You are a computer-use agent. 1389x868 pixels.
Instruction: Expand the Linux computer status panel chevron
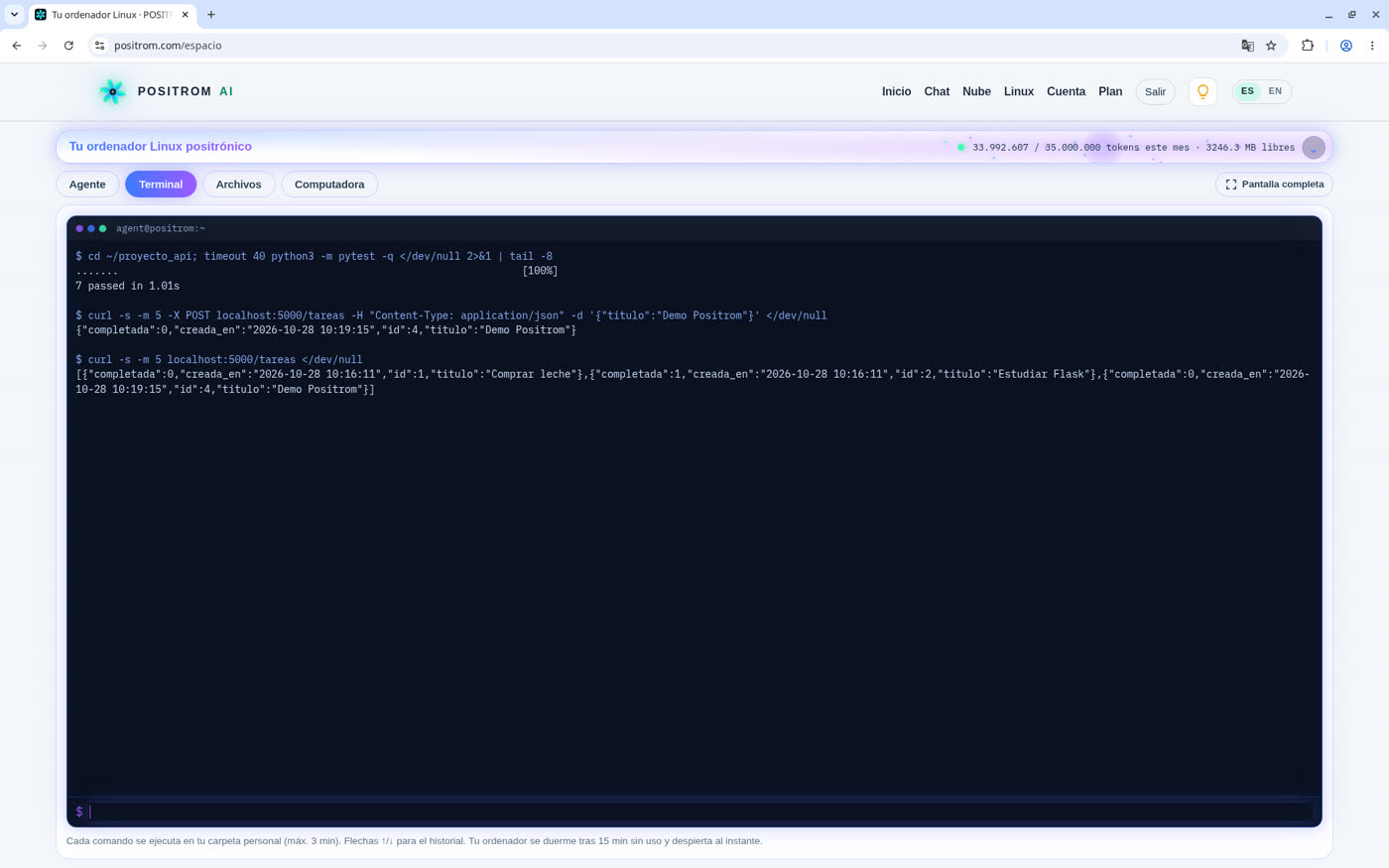(1314, 148)
